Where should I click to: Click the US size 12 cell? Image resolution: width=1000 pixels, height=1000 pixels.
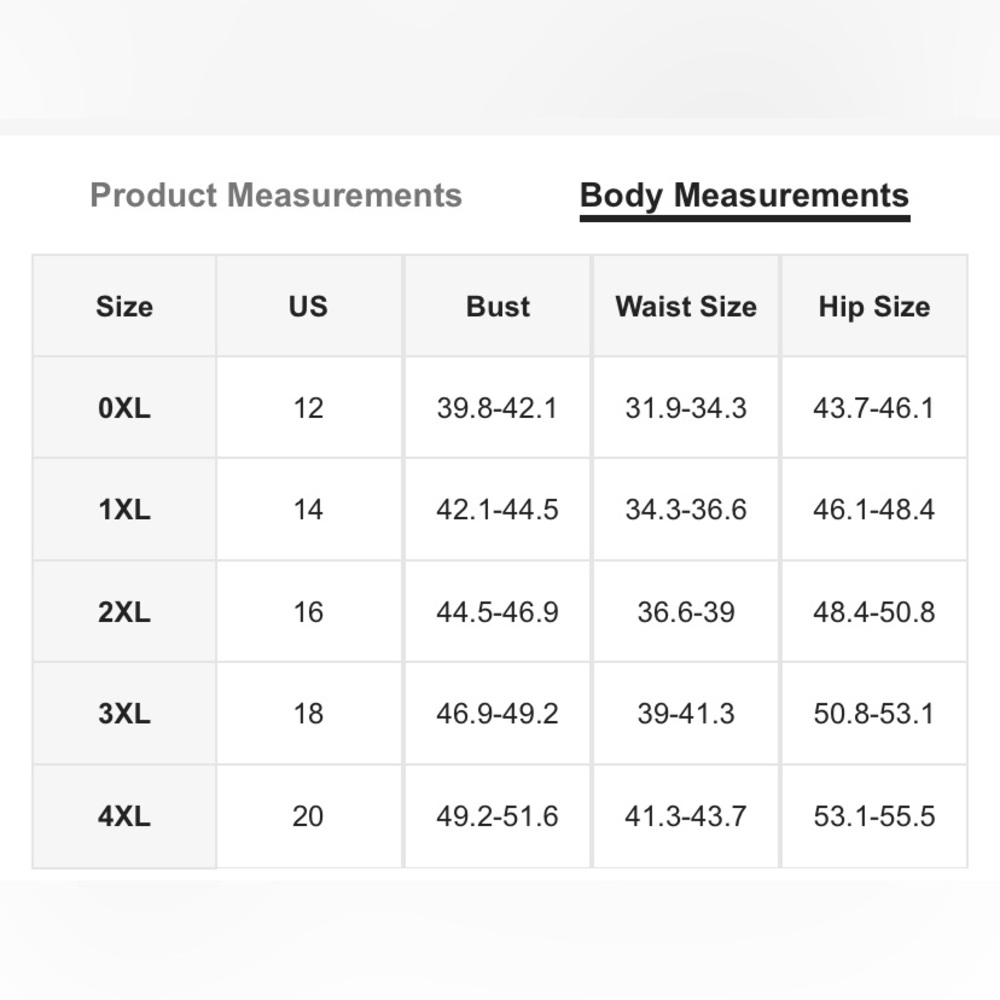pyautogui.click(x=308, y=408)
